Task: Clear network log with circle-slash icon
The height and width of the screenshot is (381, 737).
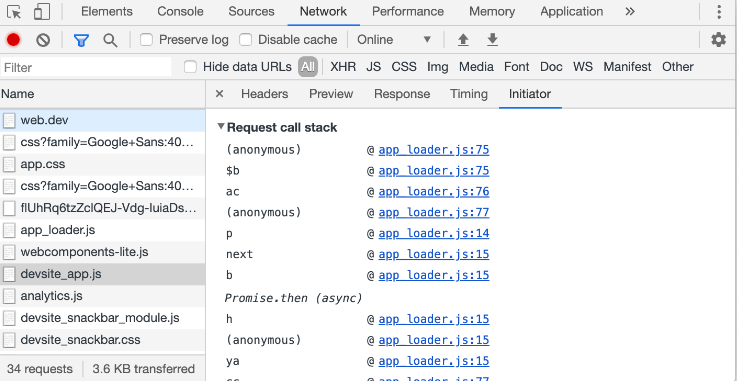Action: (x=43, y=40)
